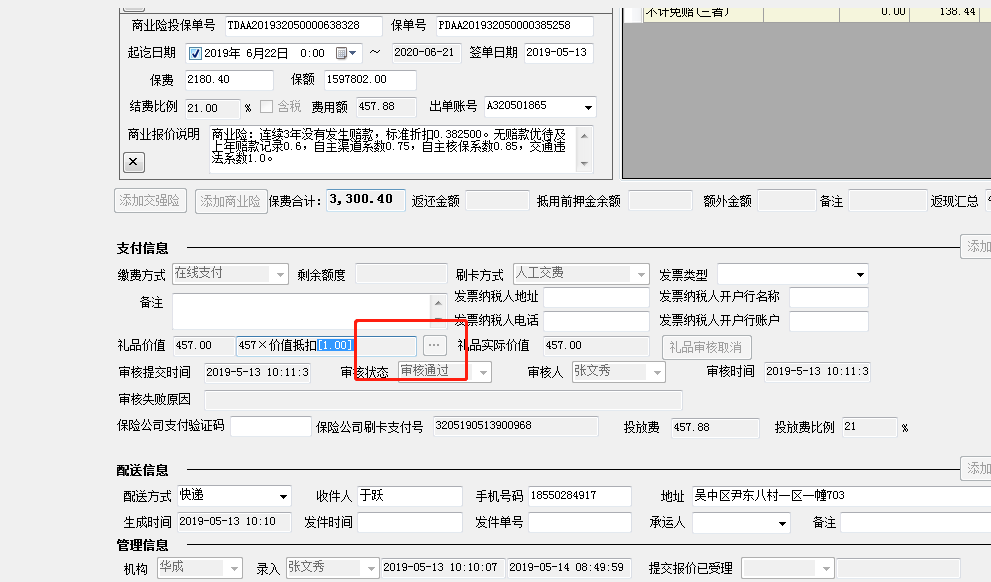The image size is (991, 582).
Task: Expand the 出单账号 dropdown
Action: [588, 107]
